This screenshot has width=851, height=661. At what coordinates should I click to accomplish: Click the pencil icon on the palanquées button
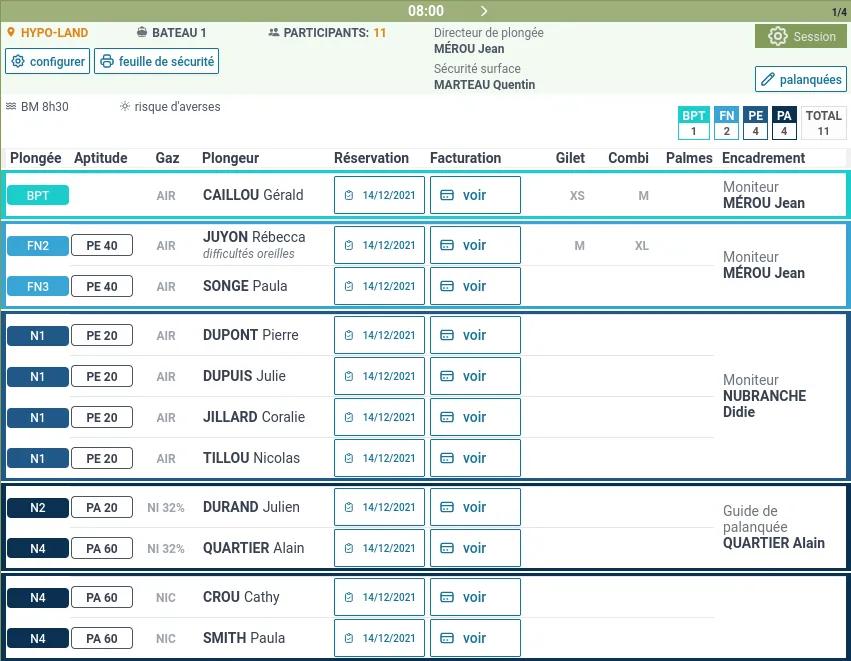[766, 79]
